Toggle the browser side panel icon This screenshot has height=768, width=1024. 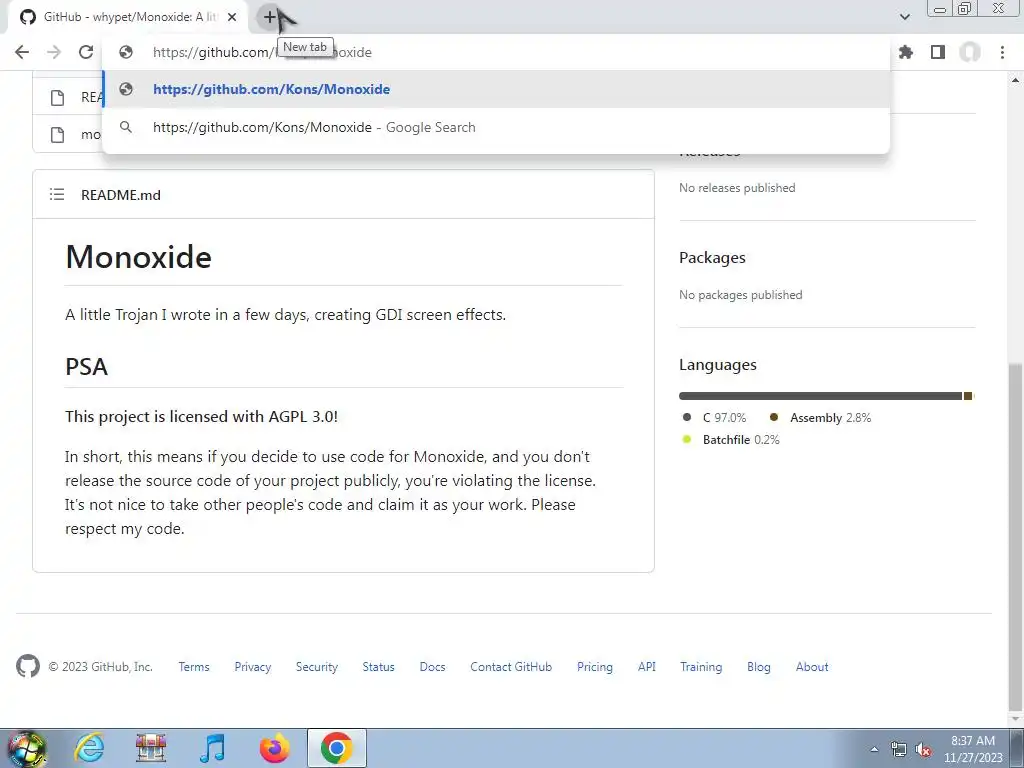pyautogui.click(x=938, y=52)
